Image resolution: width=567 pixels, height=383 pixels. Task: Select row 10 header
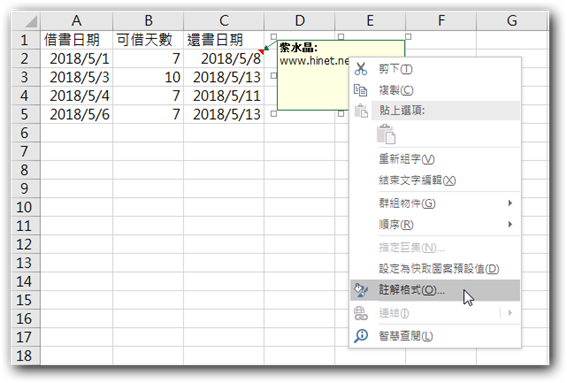pos(25,207)
